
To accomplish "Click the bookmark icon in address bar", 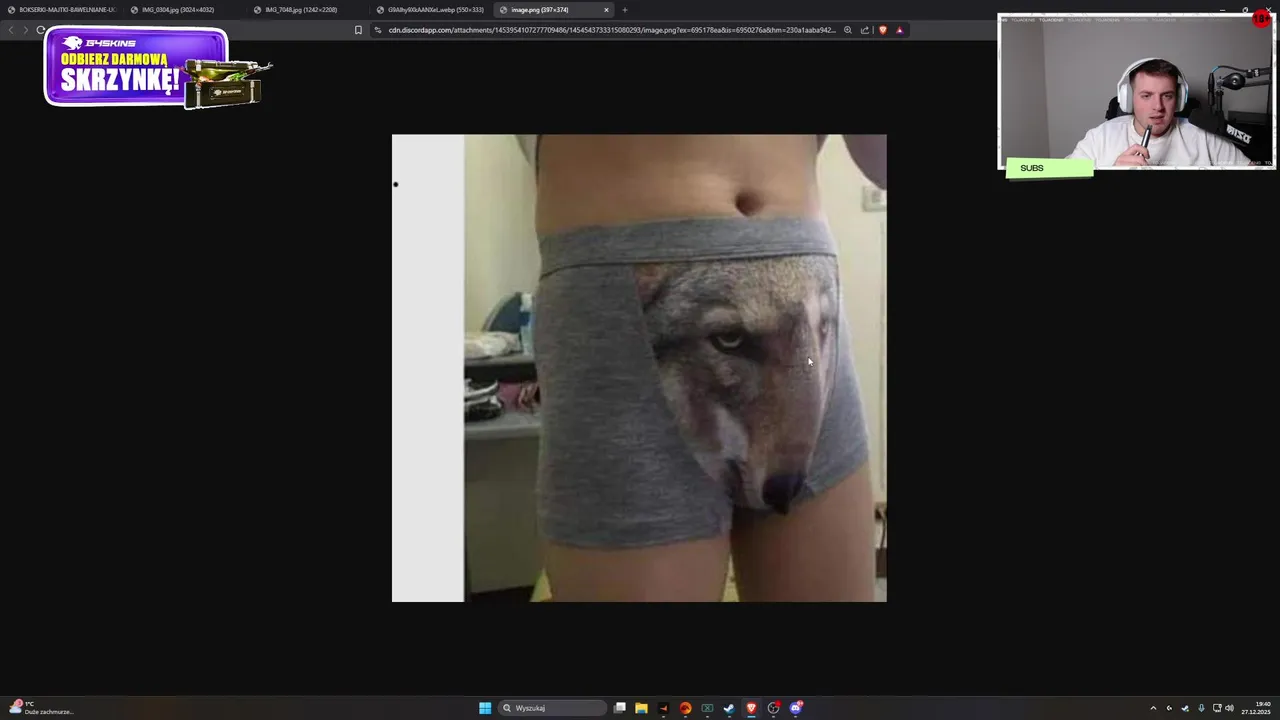I will point(358,30).
